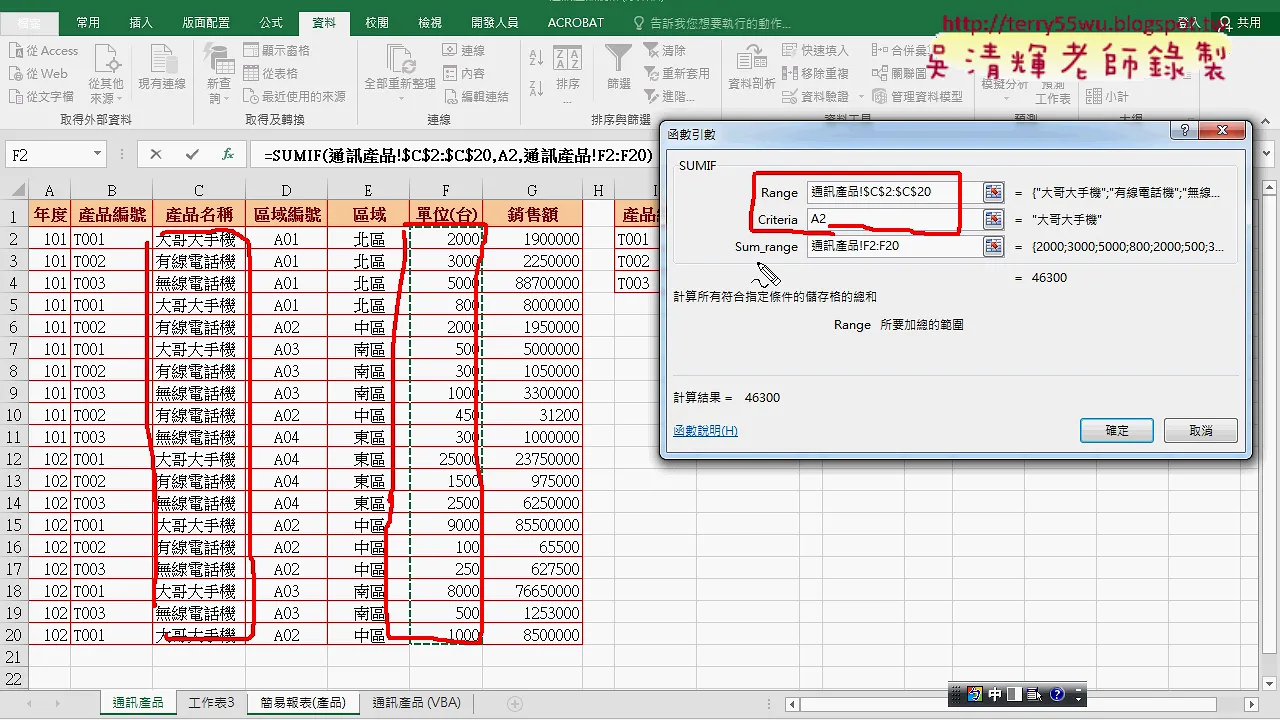Click 連線 in the connections group
Image resolution: width=1280 pixels, height=720 pixels.
(464, 51)
